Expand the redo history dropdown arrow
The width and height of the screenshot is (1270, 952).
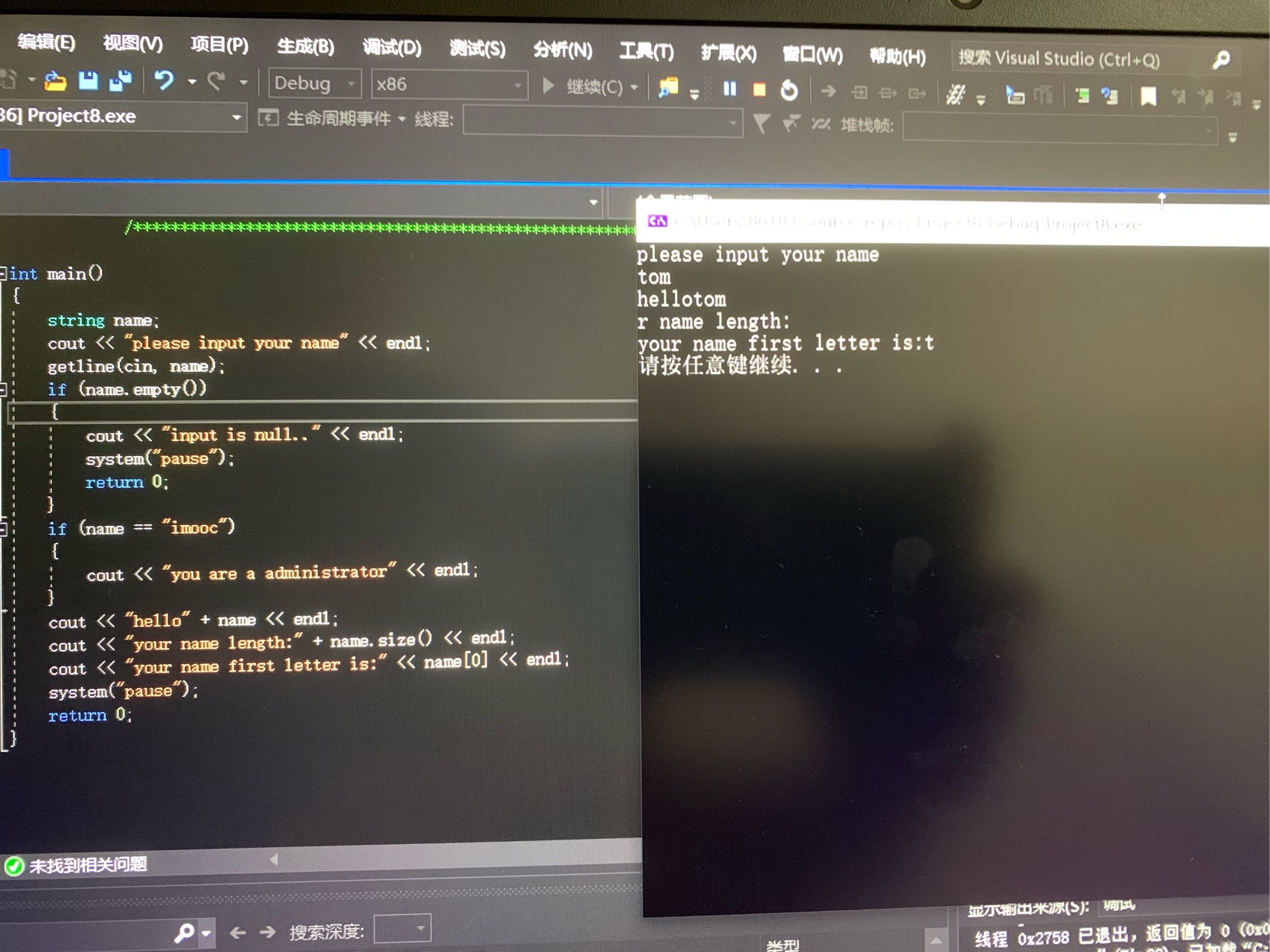pos(243,83)
